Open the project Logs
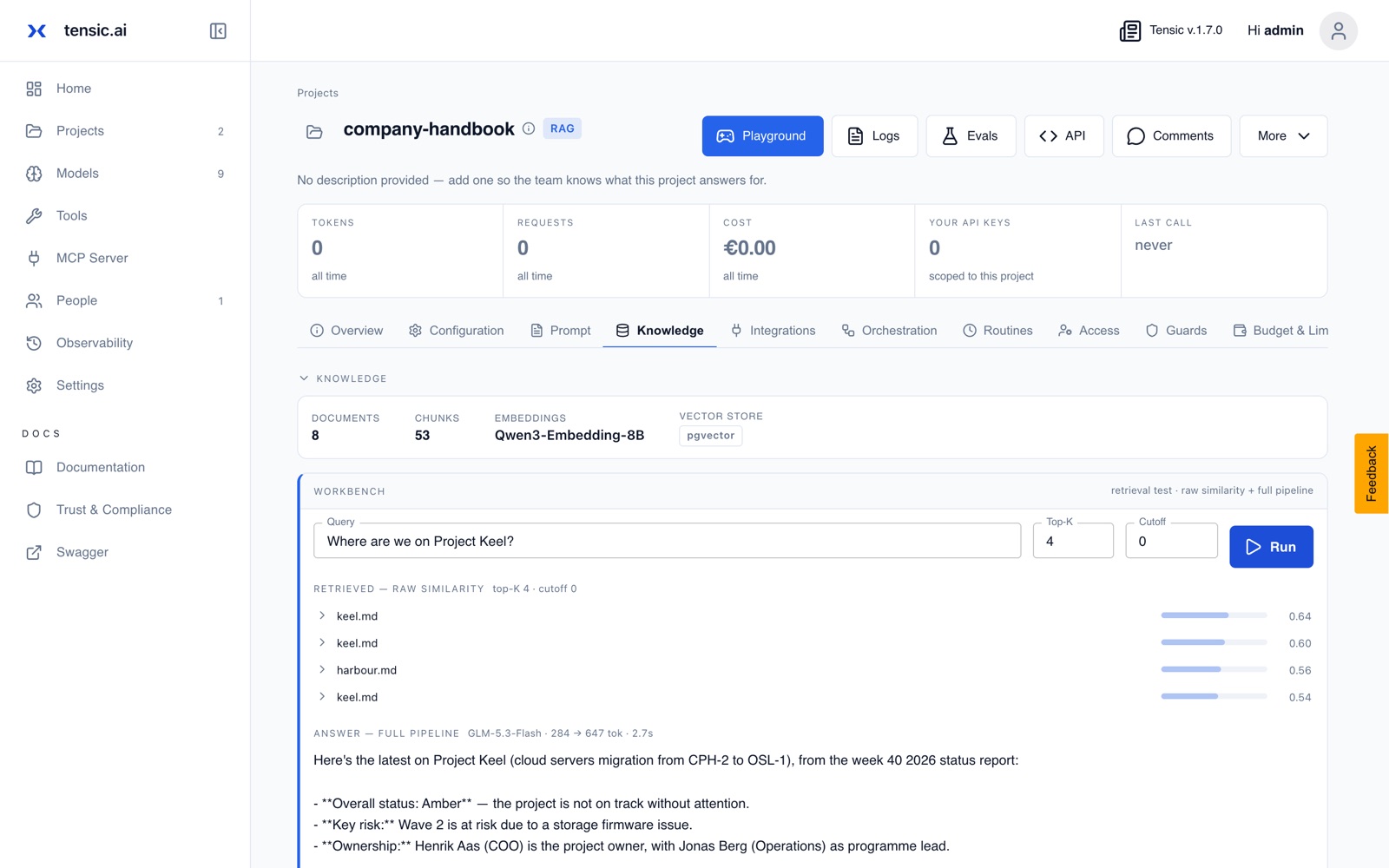The image size is (1389, 868). (874, 136)
